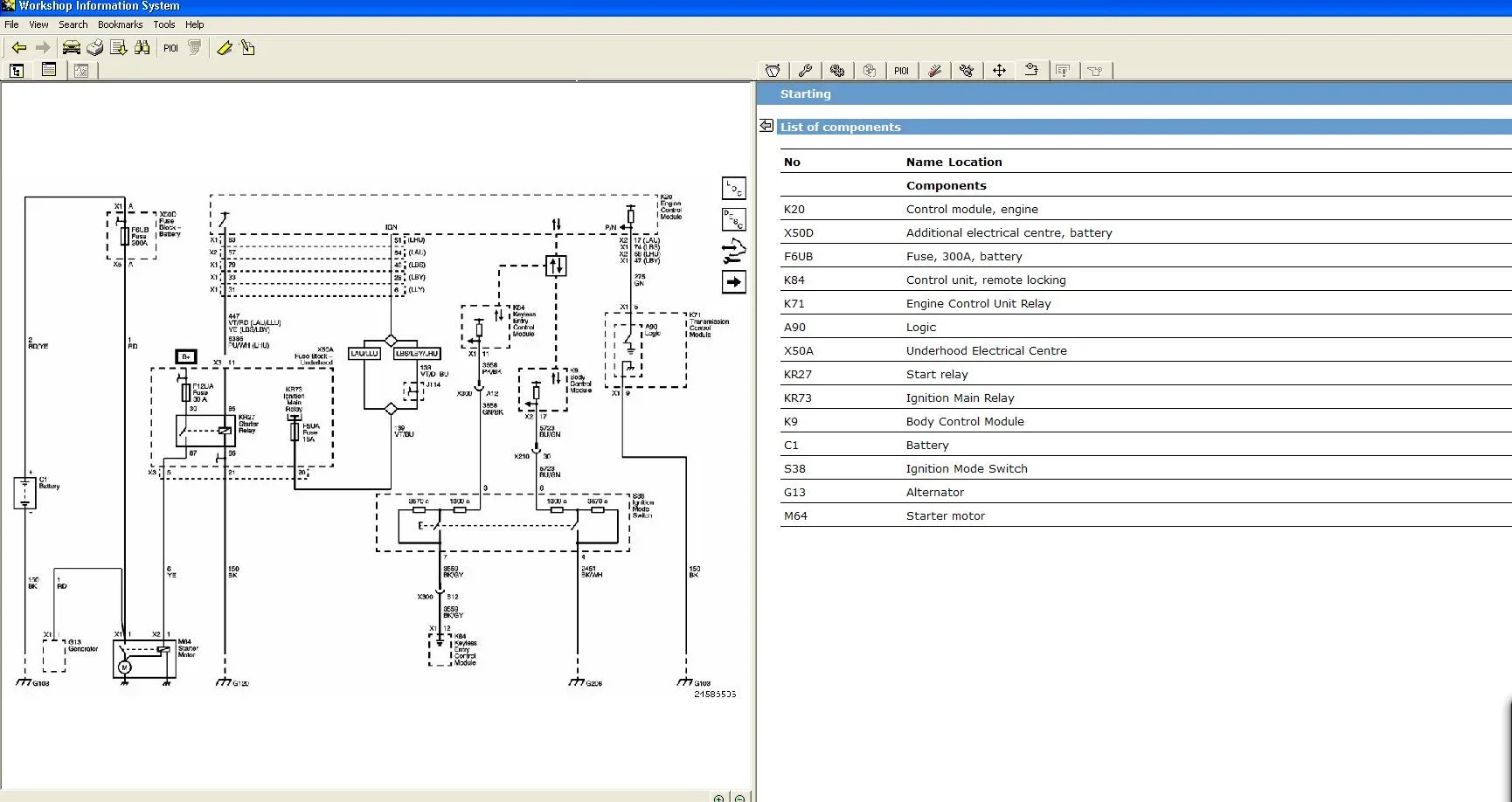Image resolution: width=1512 pixels, height=802 pixels.
Task: Open the Bookmarks menu
Action: point(120,24)
